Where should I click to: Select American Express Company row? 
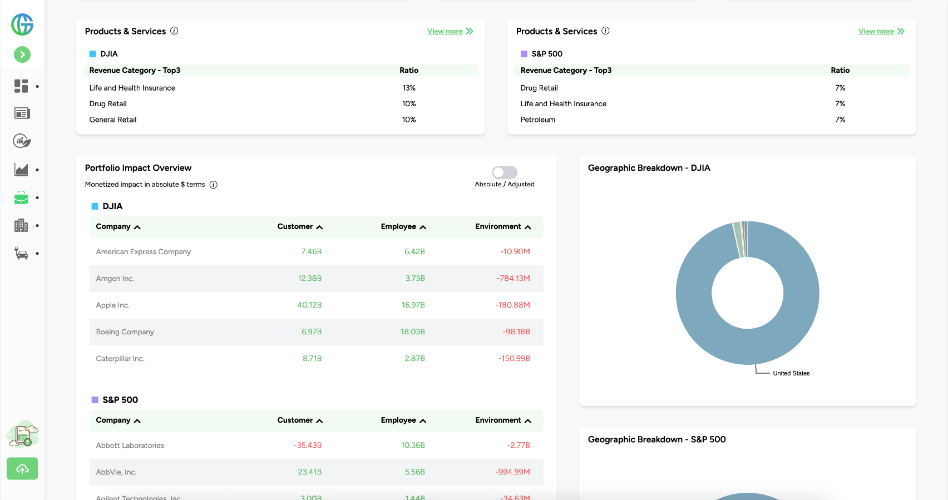[316, 252]
